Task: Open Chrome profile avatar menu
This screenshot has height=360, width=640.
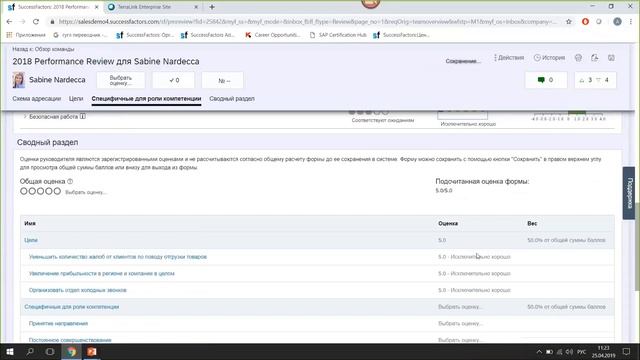Action: pos(617,22)
